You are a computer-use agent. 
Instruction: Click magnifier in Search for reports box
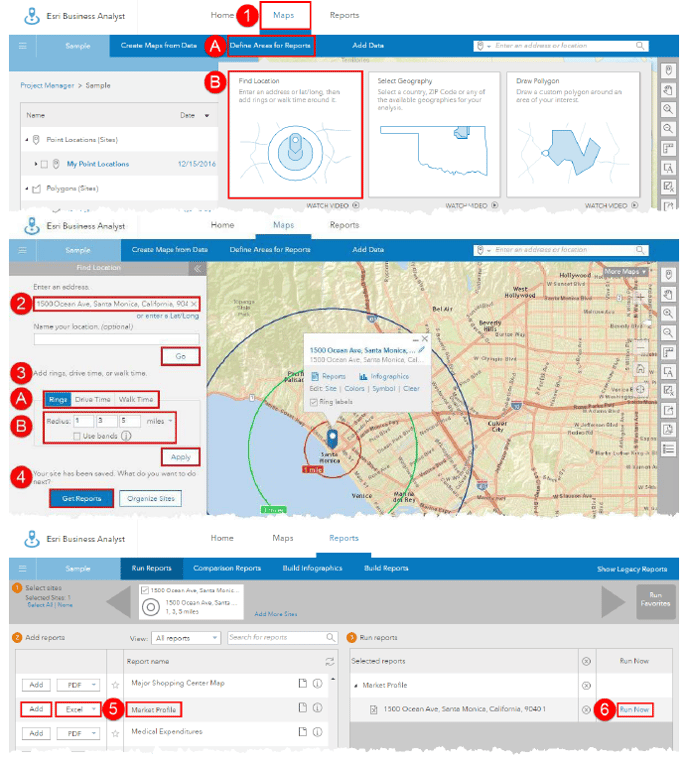click(x=330, y=637)
